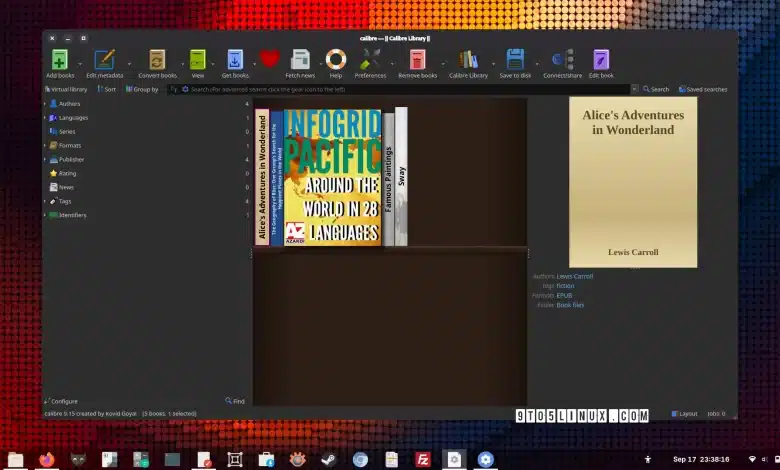Image resolution: width=780 pixels, height=470 pixels.
Task: Select the Sway book spine
Action: (x=401, y=176)
